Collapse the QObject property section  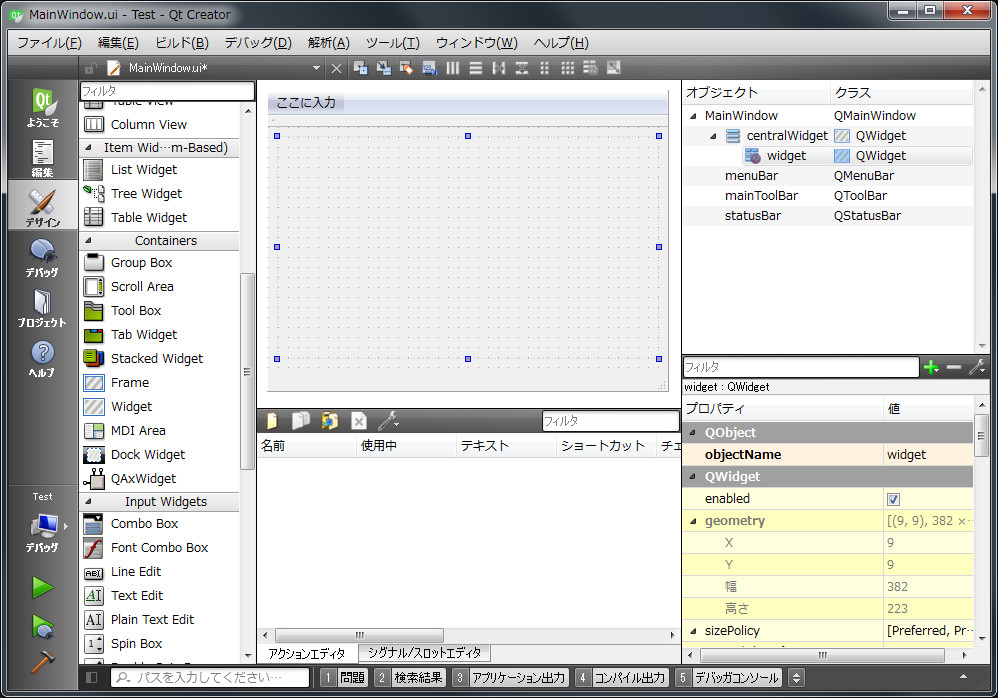pyautogui.click(x=693, y=433)
